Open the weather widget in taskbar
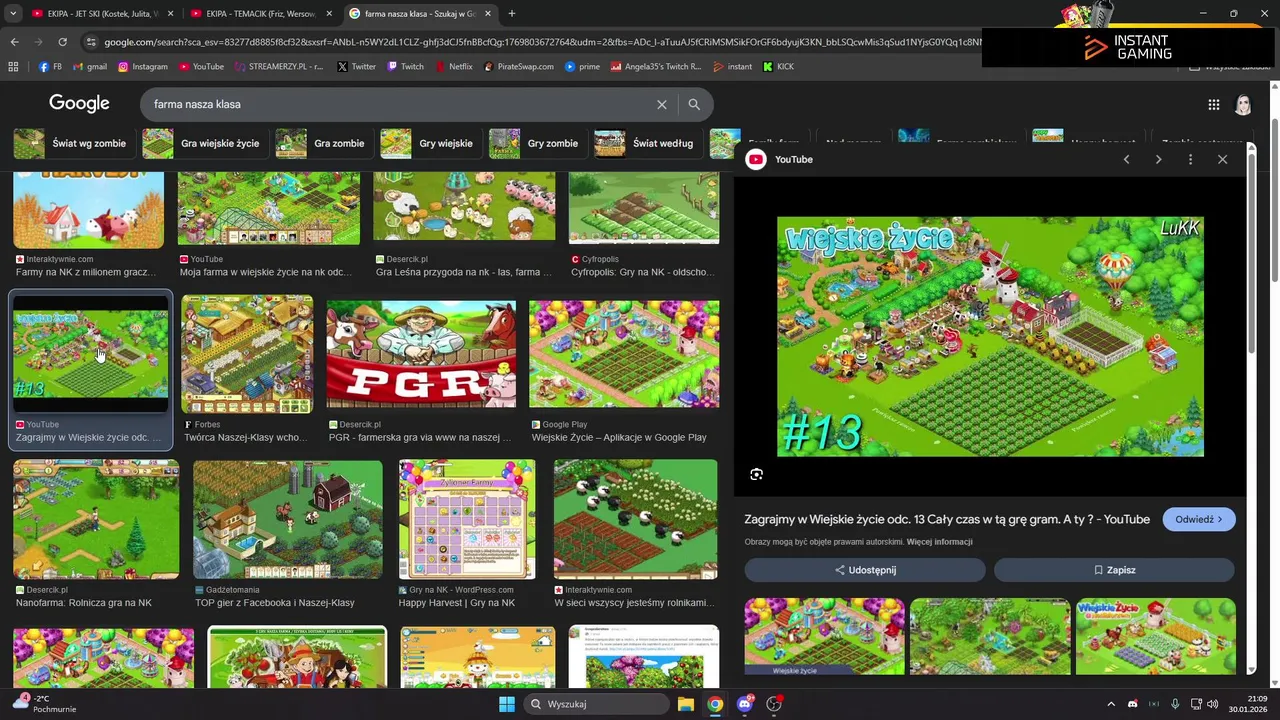The image size is (1280, 720). pyautogui.click(x=45, y=704)
